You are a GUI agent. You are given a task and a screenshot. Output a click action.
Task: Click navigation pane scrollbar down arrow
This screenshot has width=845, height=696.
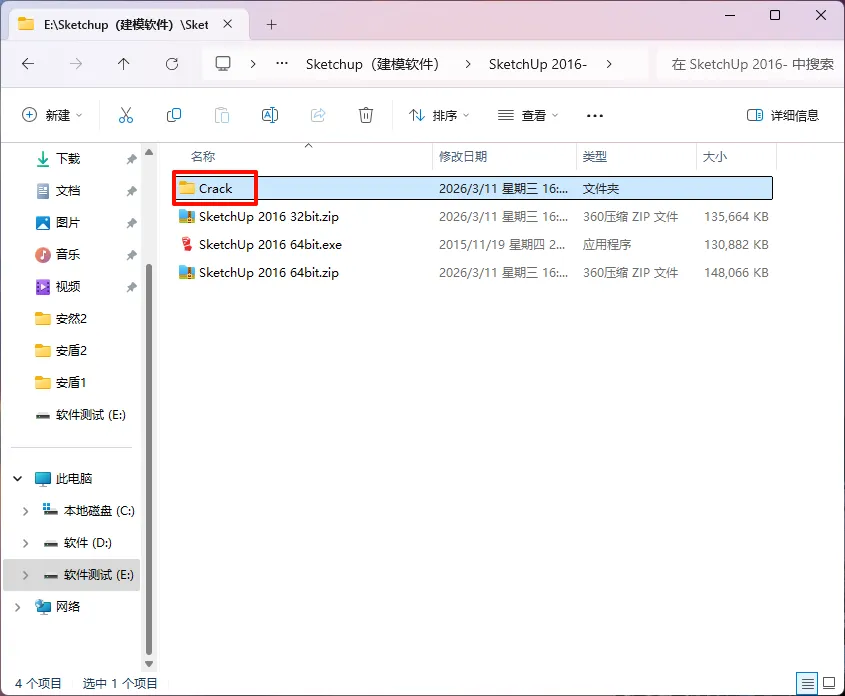point(149,664)
